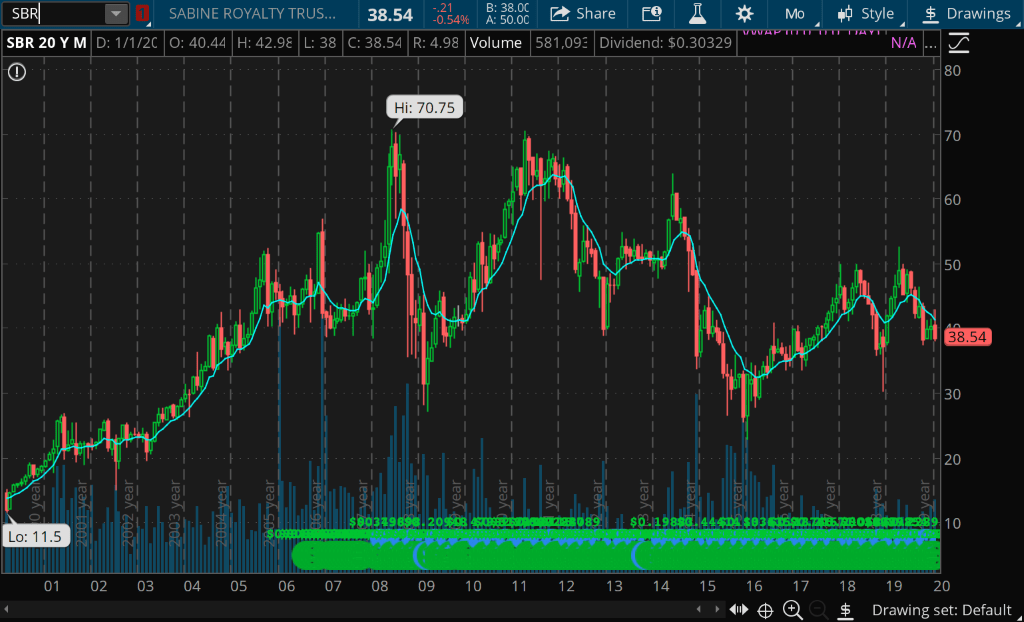Open the Style menu
The width and height of the screenshot is (1024, 622).
click(x=866, y=14)
